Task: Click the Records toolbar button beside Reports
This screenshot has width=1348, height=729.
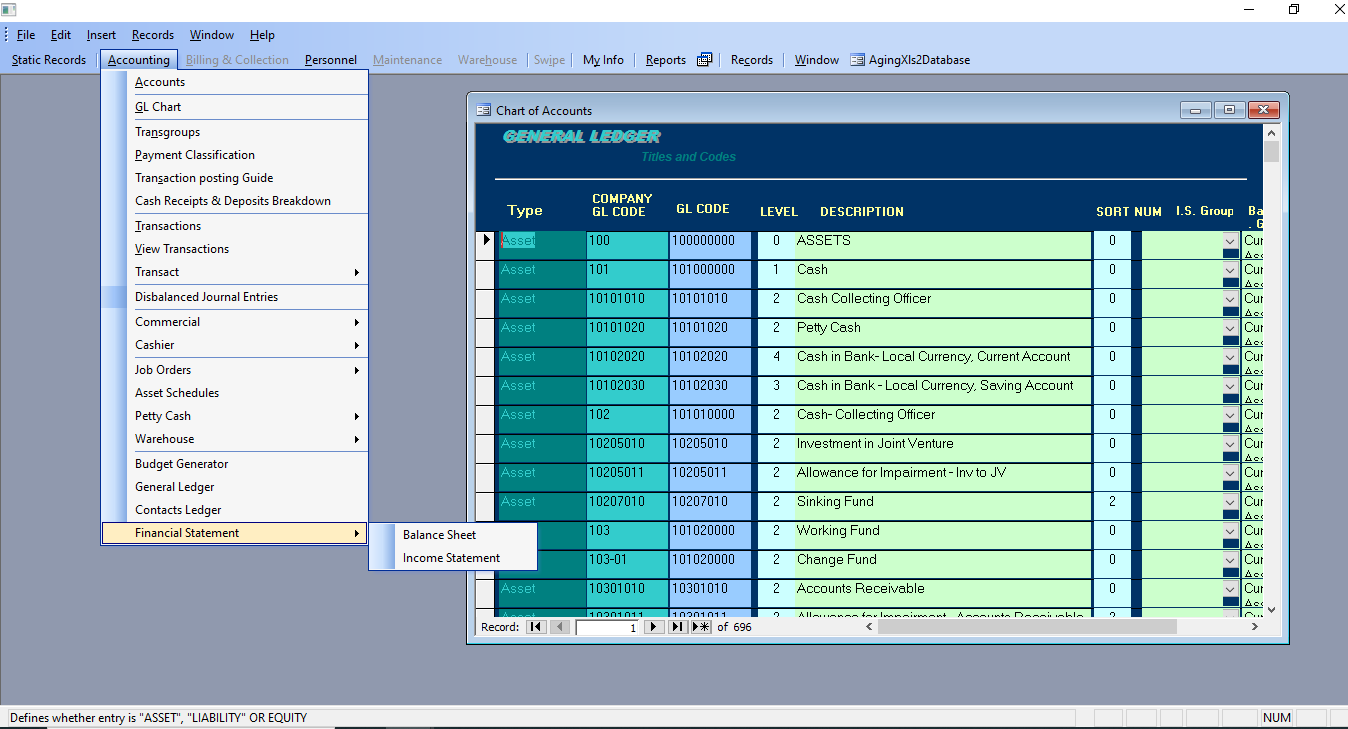Action: click(x=752, y=60)
